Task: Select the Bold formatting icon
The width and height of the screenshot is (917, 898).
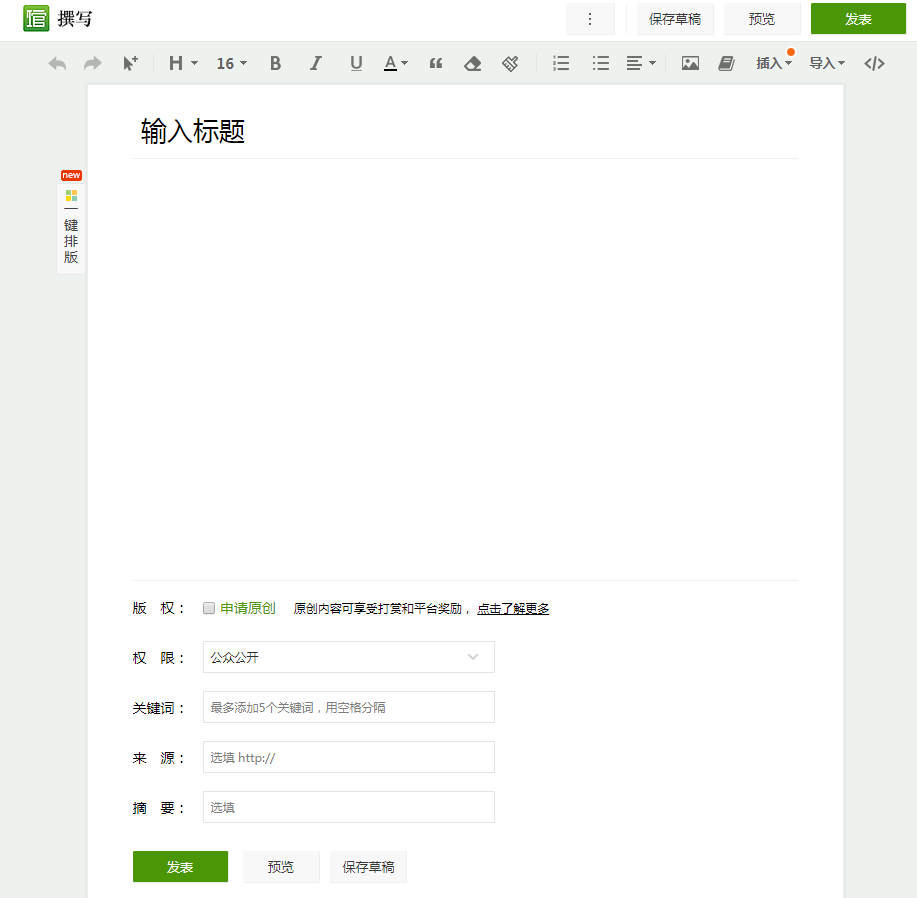Action: [275, 63]
